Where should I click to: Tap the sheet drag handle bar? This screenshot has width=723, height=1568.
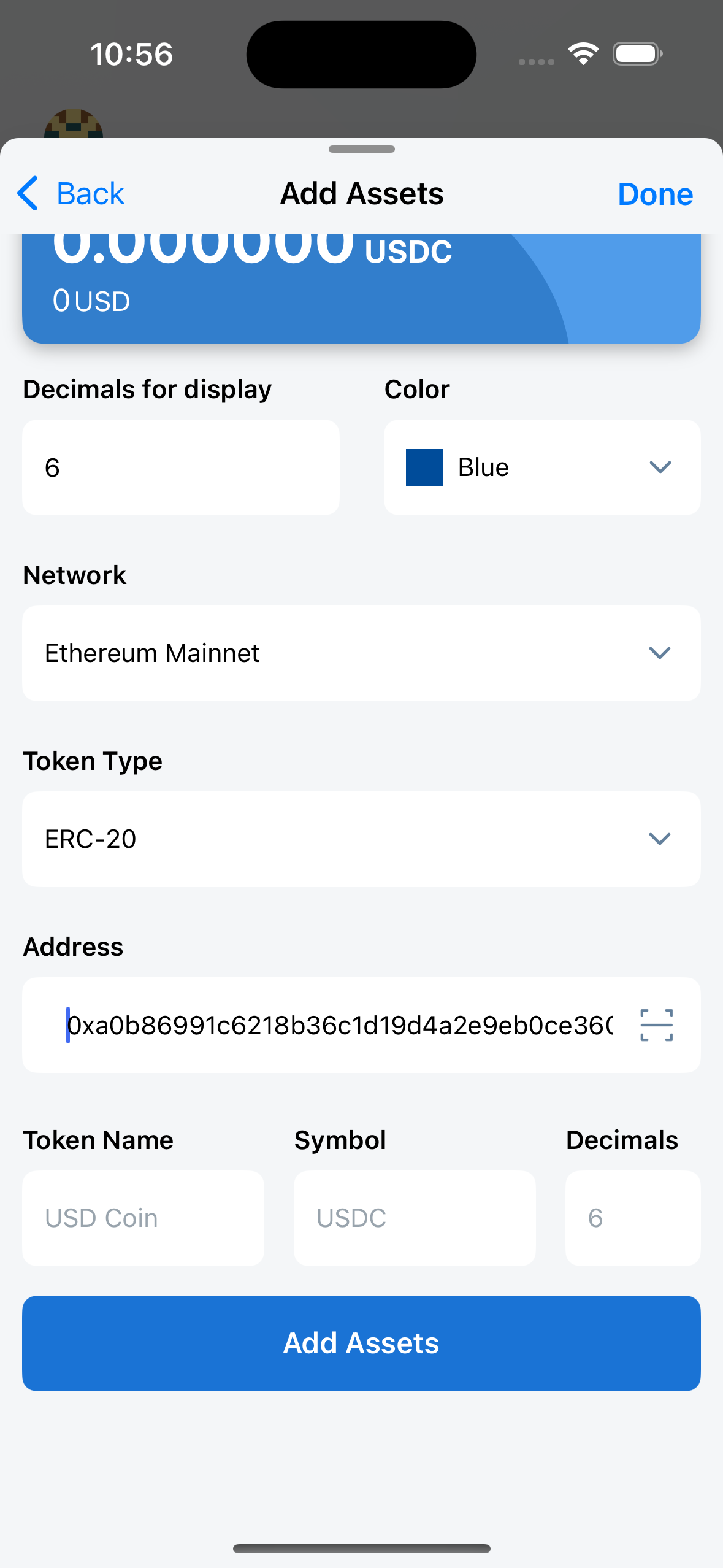[361, 149]
